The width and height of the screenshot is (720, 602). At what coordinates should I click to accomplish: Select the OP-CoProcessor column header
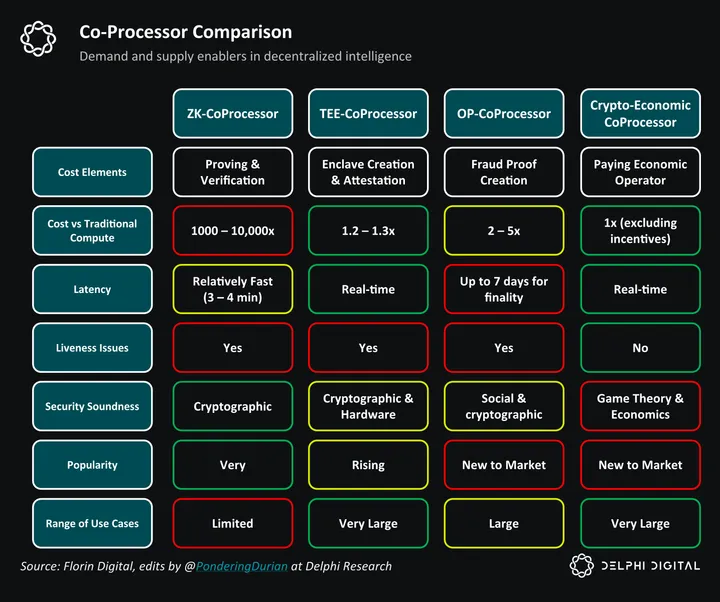point(504,114)
